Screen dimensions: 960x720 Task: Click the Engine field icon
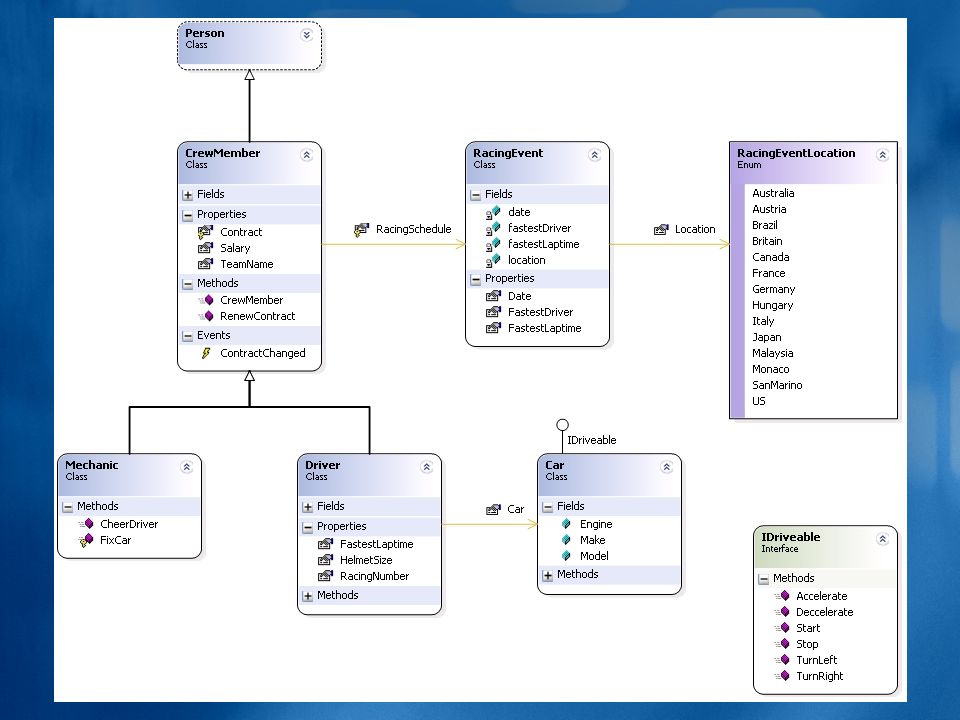(566, 524)
